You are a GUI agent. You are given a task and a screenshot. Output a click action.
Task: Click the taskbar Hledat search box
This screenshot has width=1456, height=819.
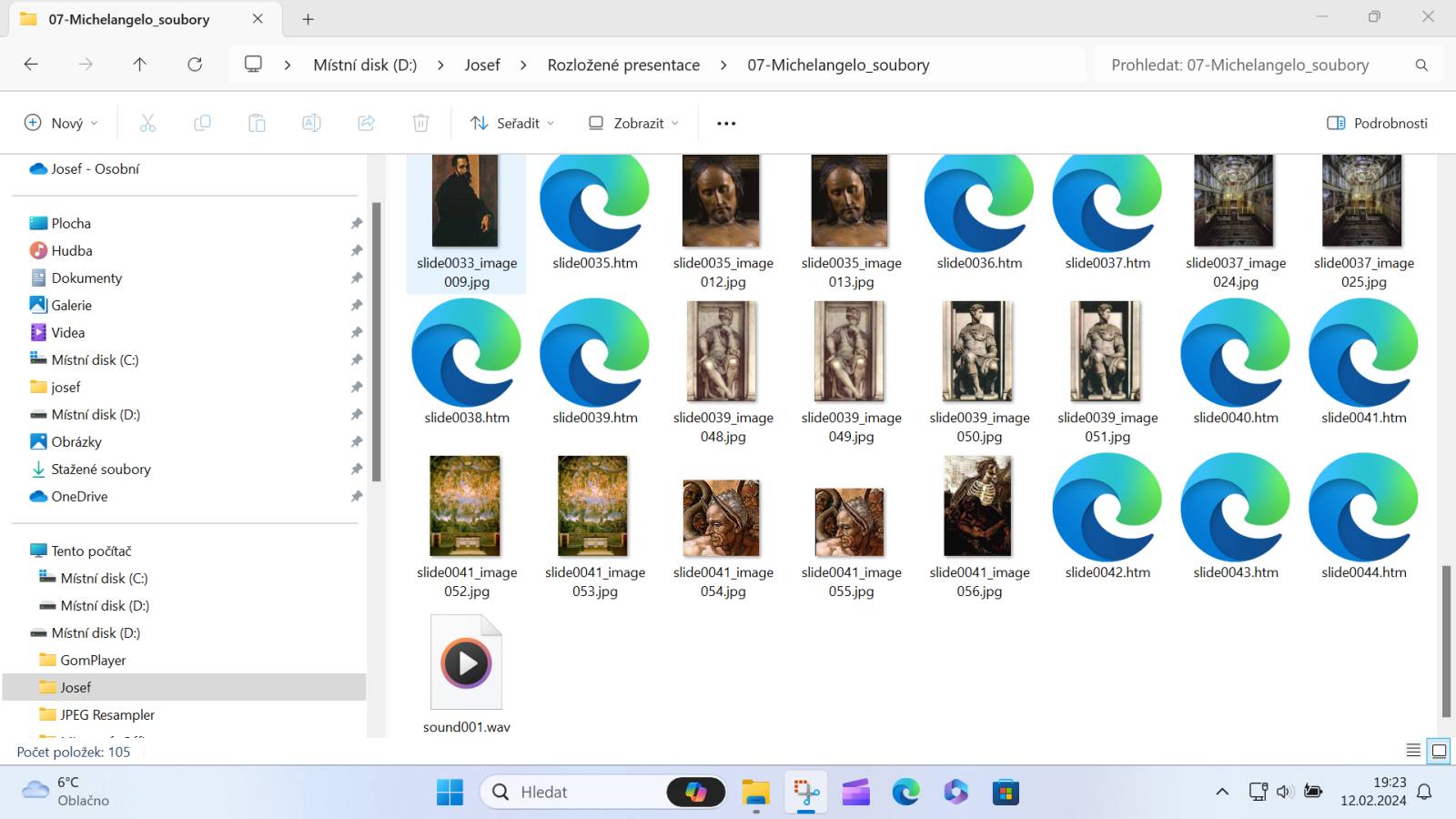click(x=602, y=792)
